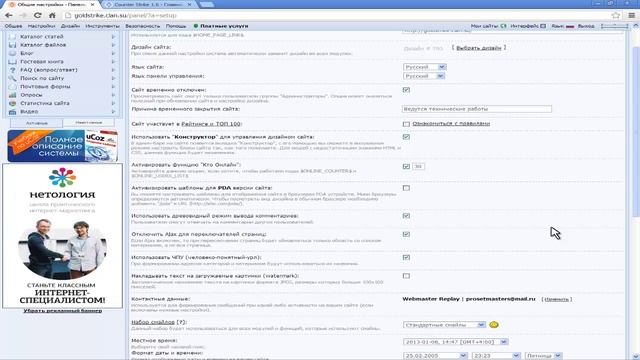This screenshot has height=360, width=640.
Task: Enable PDA version templates checkbox
Action: pyautogui.click(x=406, y=188)
